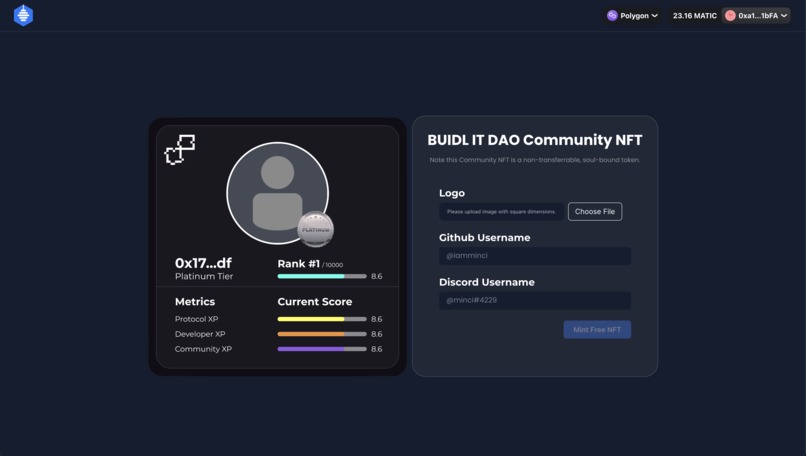Click the Developer XP metric label
The height and width of the screenshot is (456, 806).
(x=200, y=334)
